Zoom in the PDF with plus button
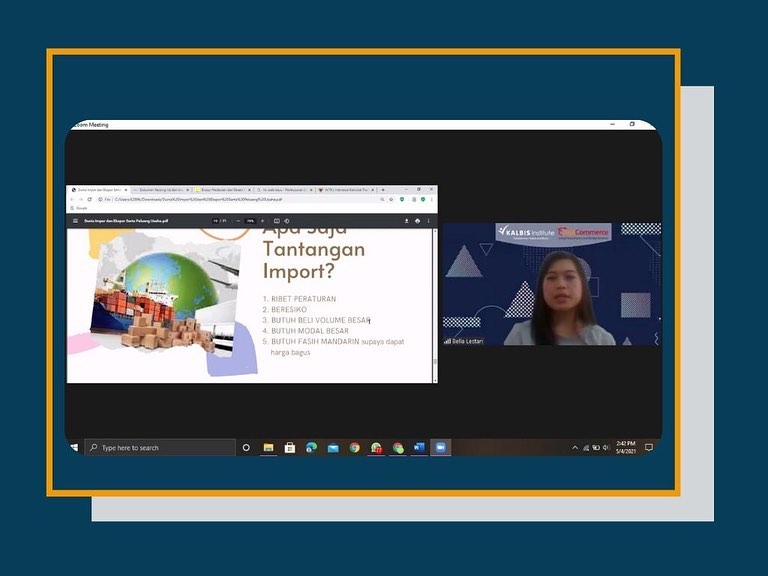This screenshot has width=768, height=576. 263,221
